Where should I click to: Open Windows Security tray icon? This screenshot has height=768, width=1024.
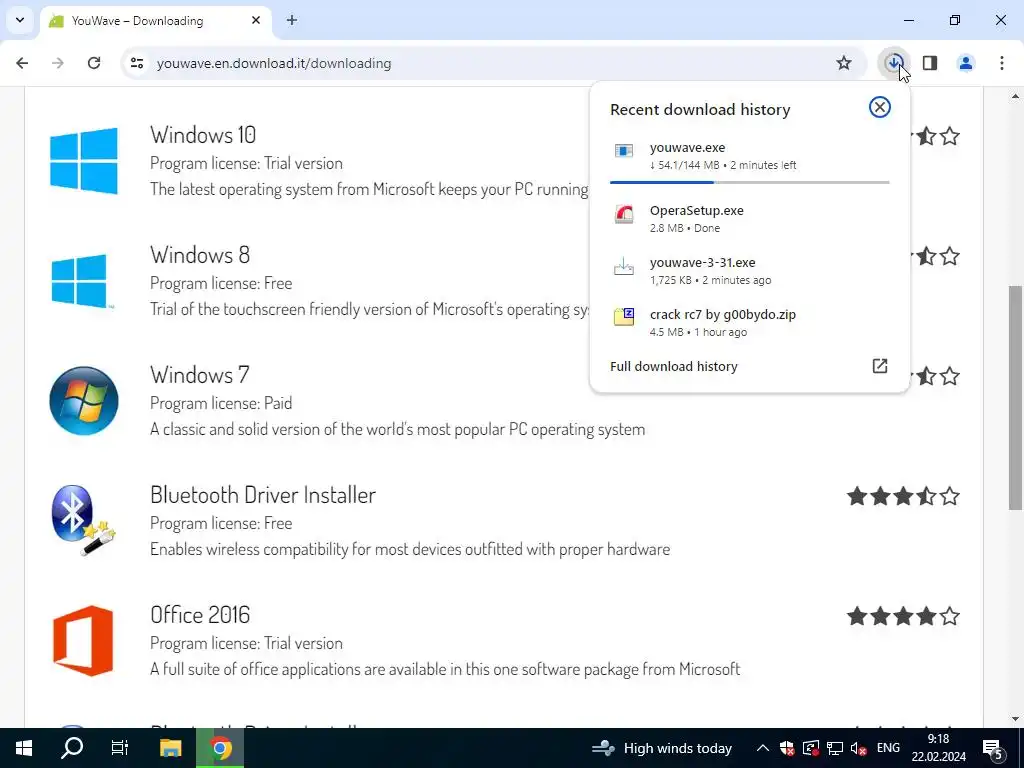[786, 748]
